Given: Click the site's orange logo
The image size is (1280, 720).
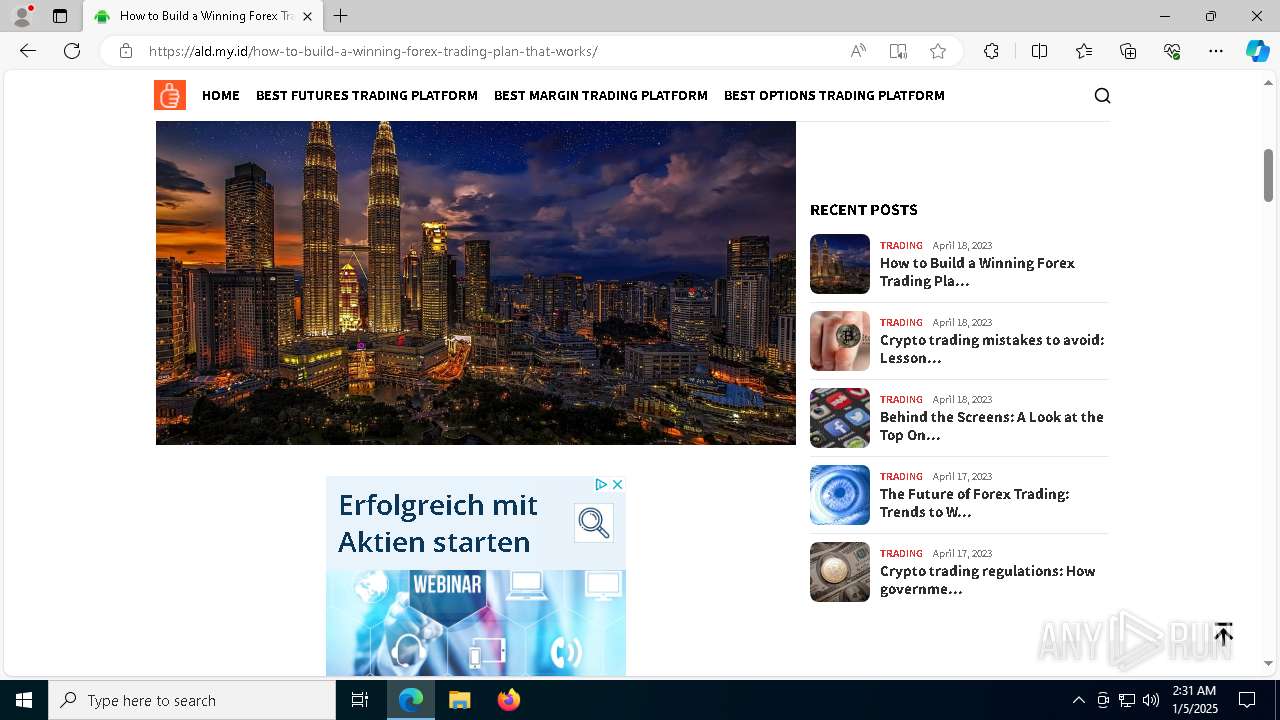Looking at the screenshot, I should click(170, 95).
